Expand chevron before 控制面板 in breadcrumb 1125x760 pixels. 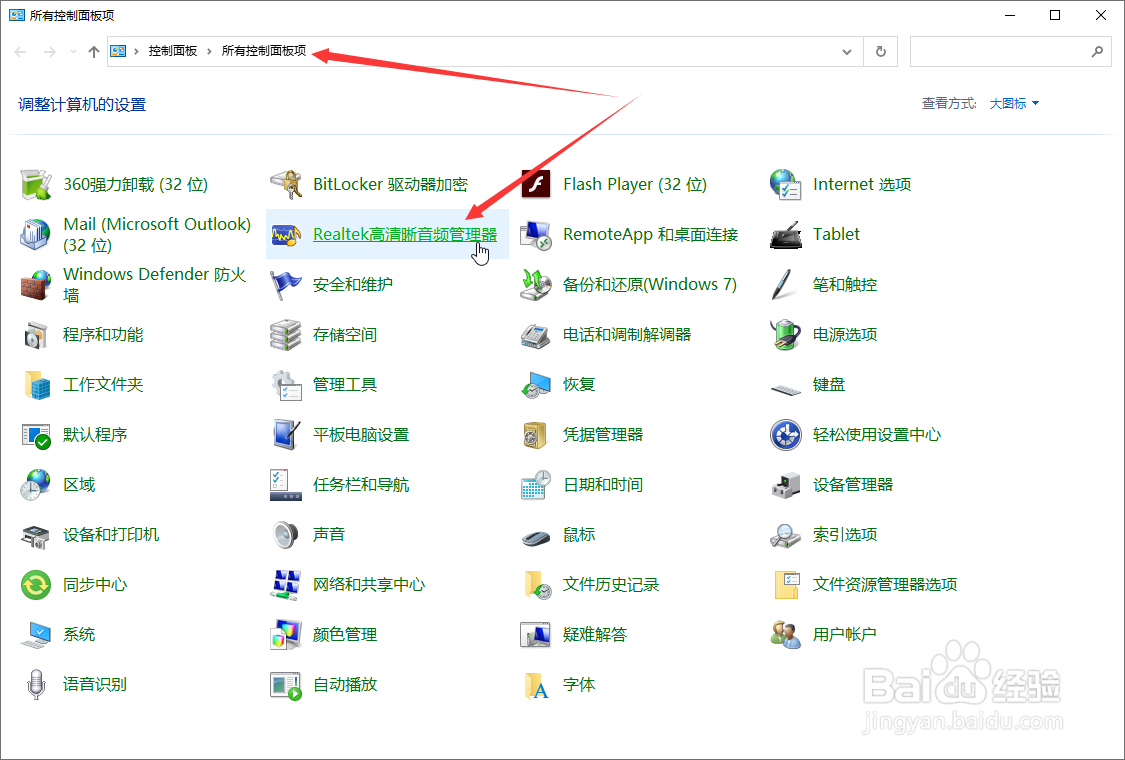[x=136, y=51]
